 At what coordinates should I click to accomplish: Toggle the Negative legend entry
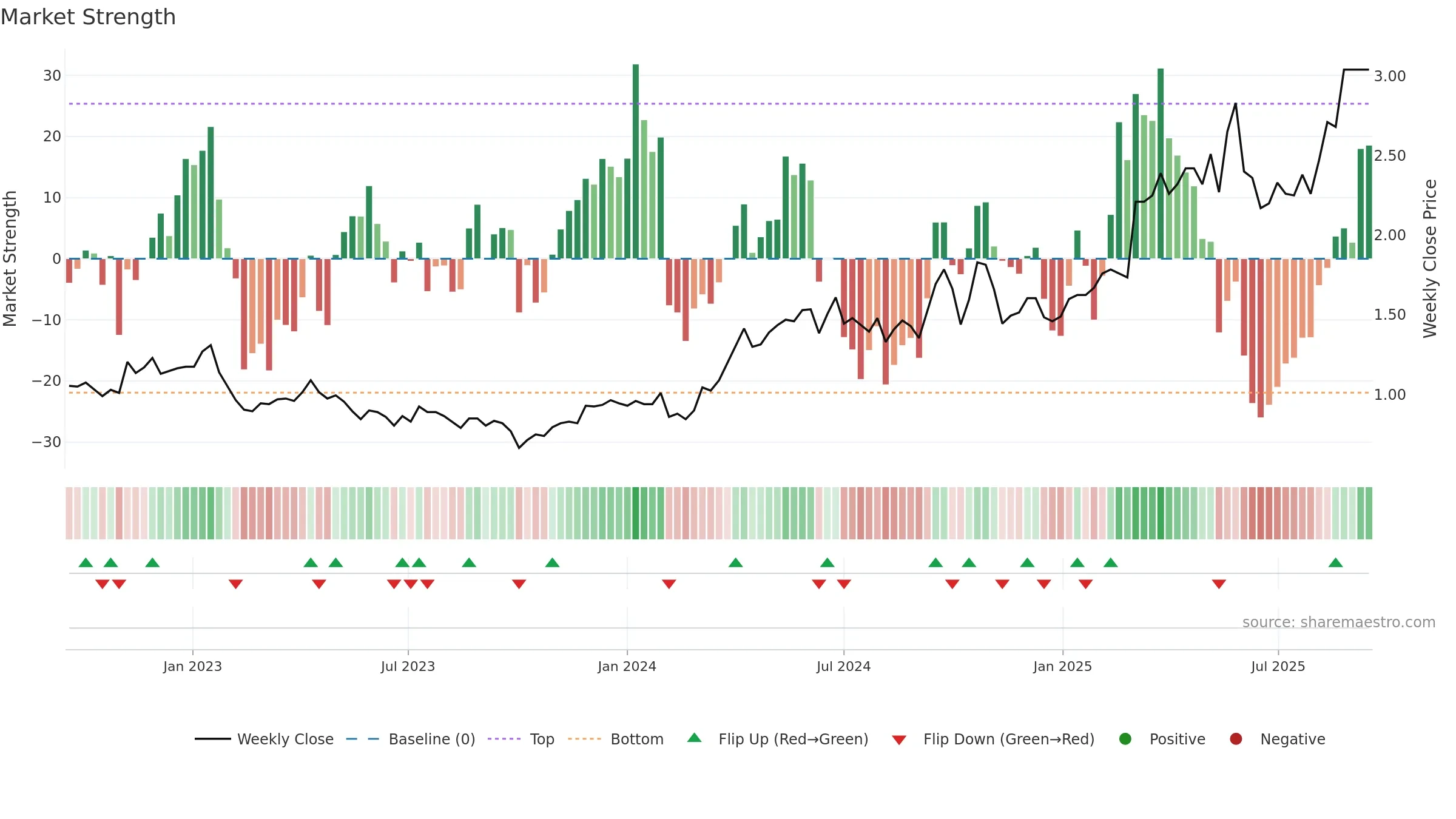coord(1277,739)
